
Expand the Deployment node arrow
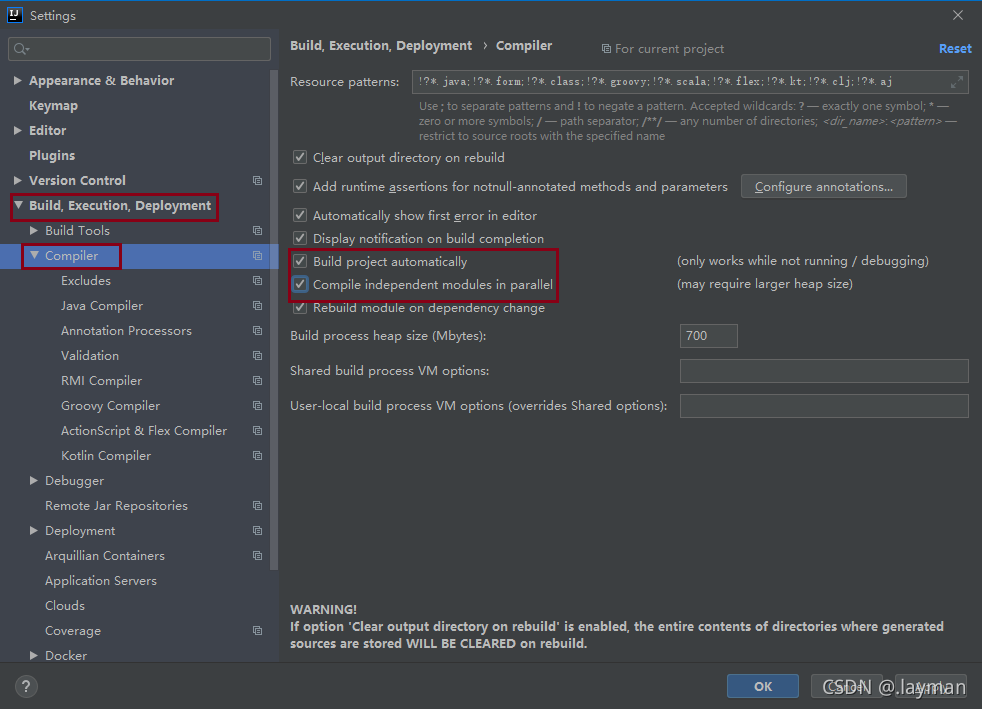(34, 530)
